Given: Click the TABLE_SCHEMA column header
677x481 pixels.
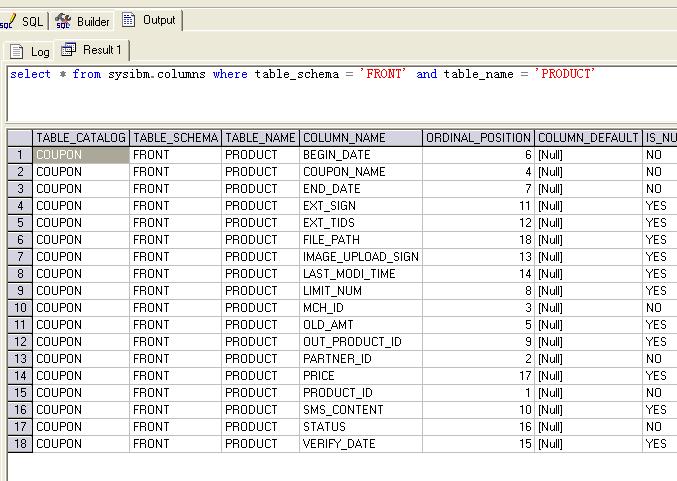Looking at the screenshot, I should [175, 138].
